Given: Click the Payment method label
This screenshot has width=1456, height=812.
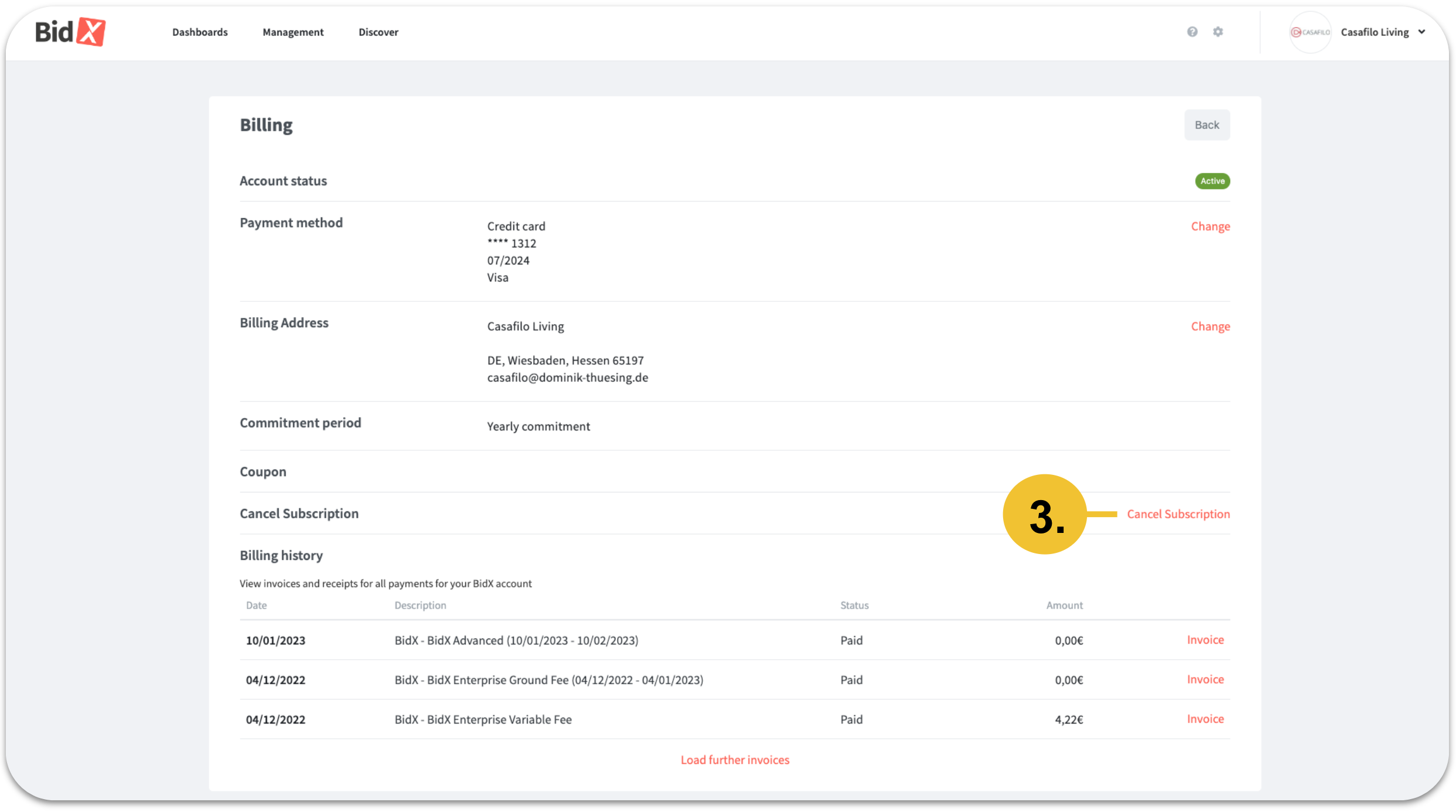Looking at the screenshot, I should point(291,223).
